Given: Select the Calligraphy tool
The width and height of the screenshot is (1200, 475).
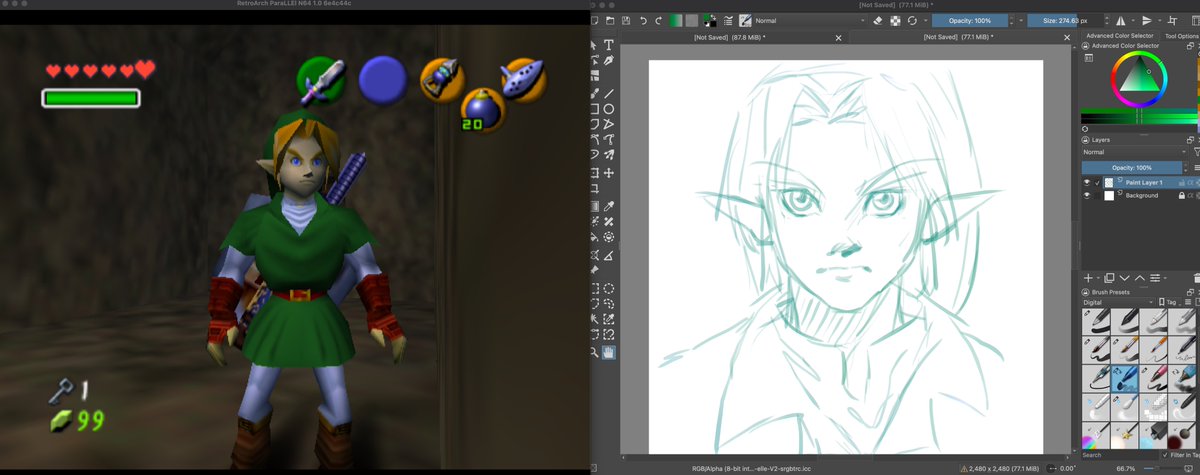Looking at the screenshot, I should pos(608,61).
